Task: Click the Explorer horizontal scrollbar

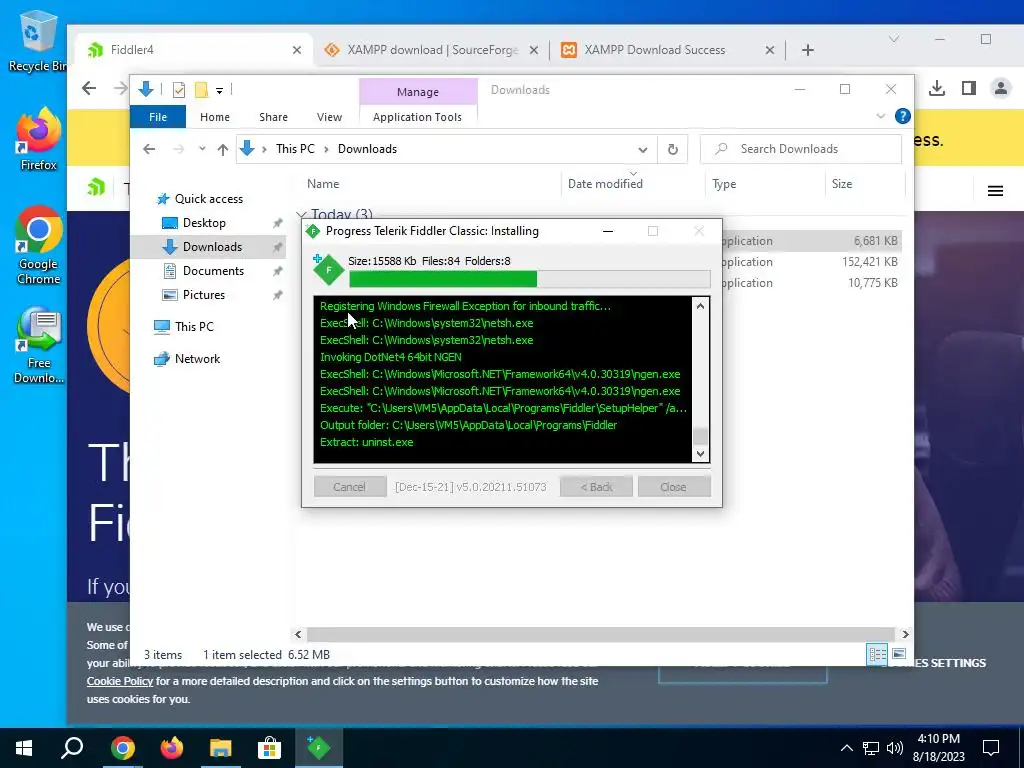Action: pos(601,634)
